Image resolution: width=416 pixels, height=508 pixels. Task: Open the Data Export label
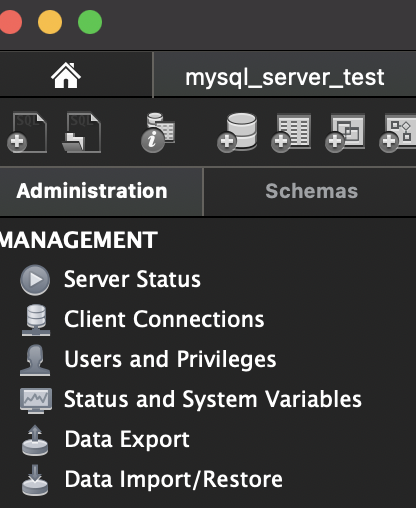[x=127, y=440]
